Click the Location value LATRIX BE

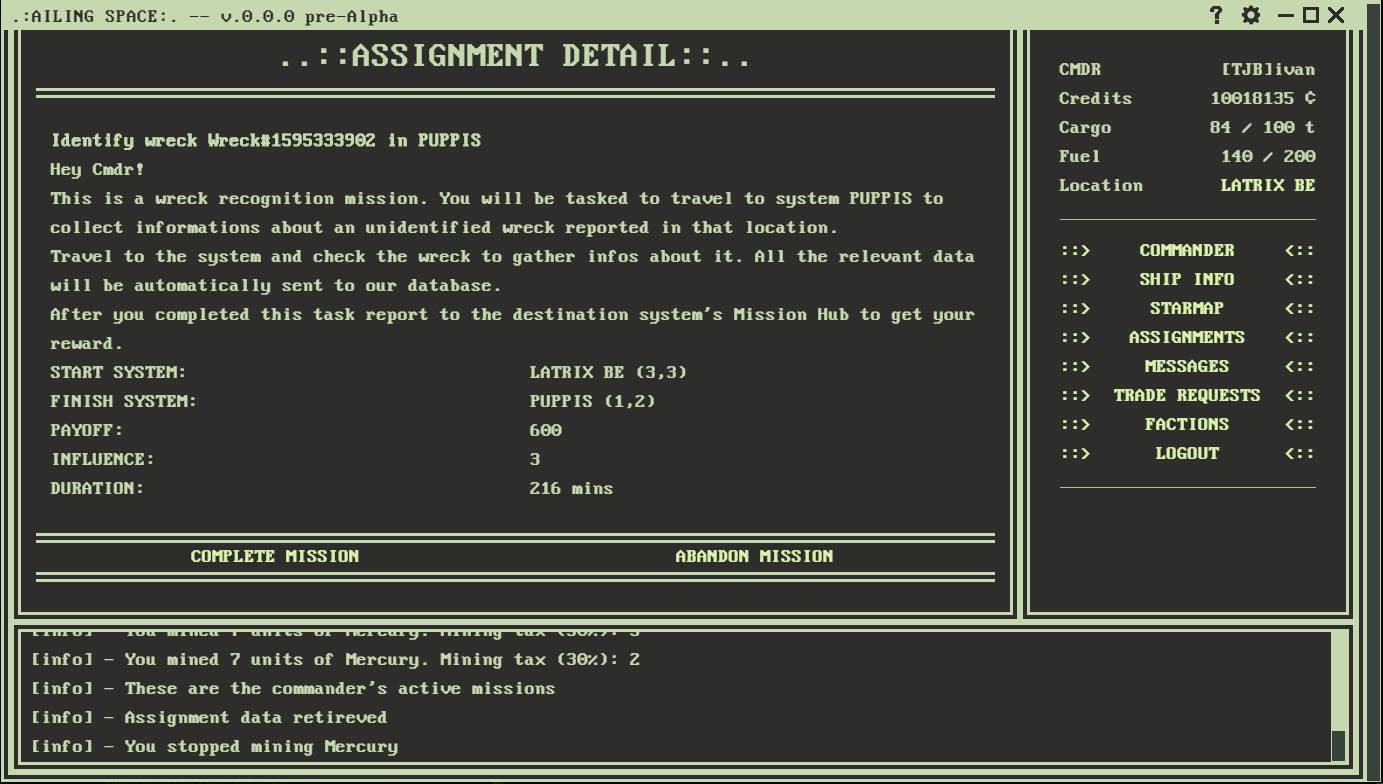[1270, 185]
